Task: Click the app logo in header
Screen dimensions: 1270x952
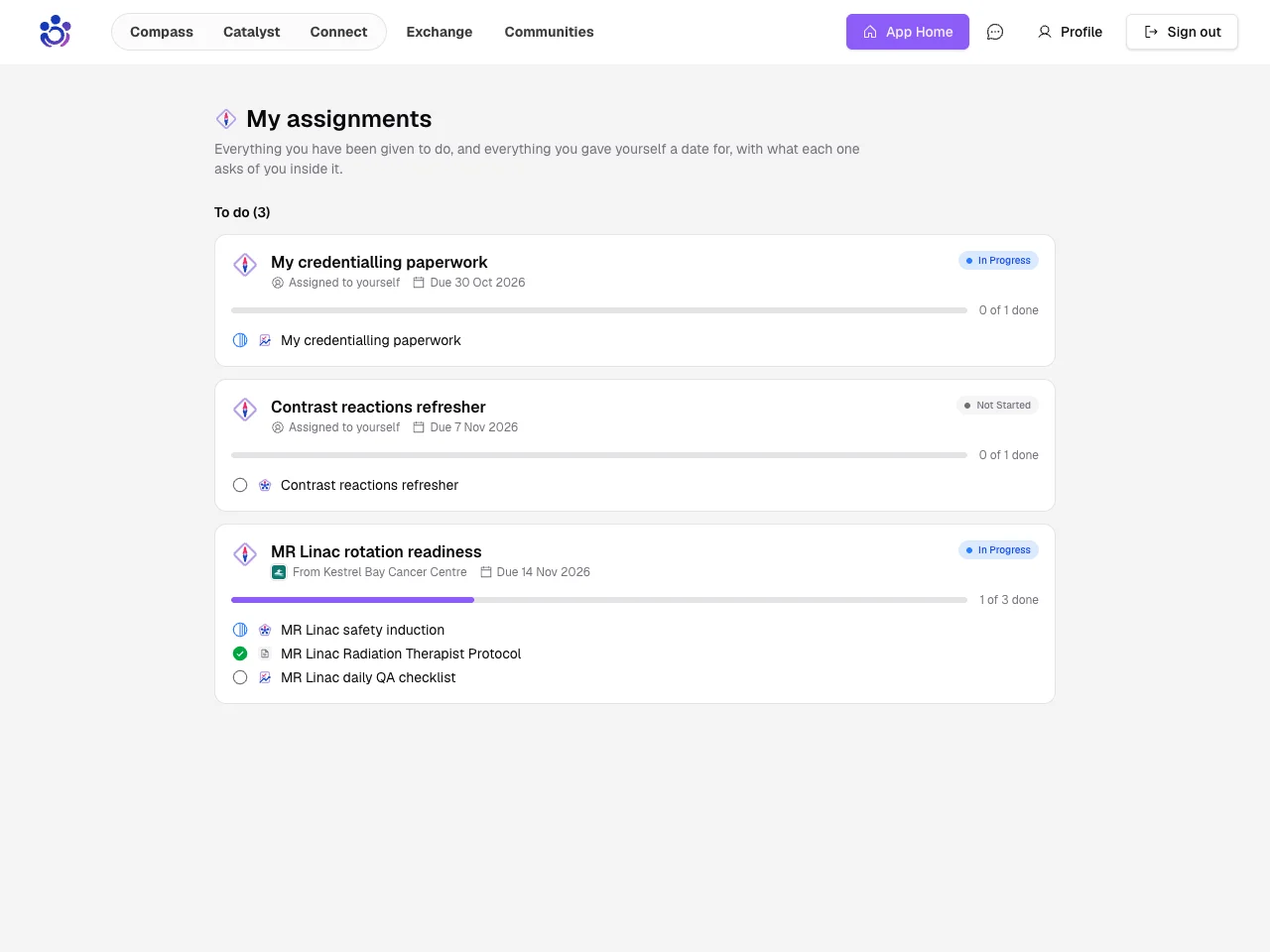Action: pos(56,32)
